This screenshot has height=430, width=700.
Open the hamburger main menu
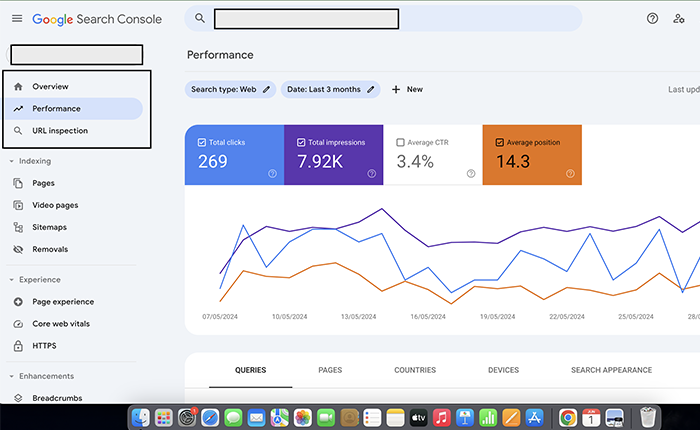click(x=16, y=19)
